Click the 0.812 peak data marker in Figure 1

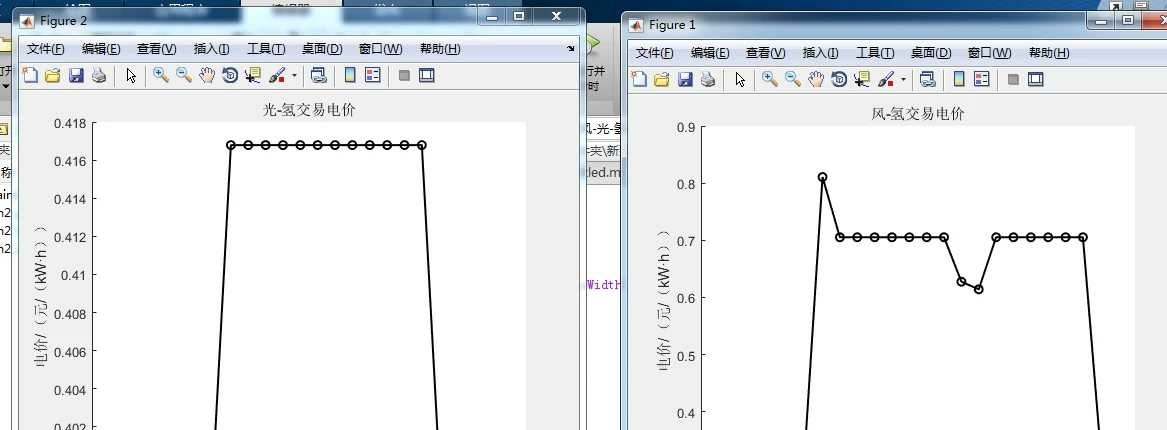[x=822, y=177]
